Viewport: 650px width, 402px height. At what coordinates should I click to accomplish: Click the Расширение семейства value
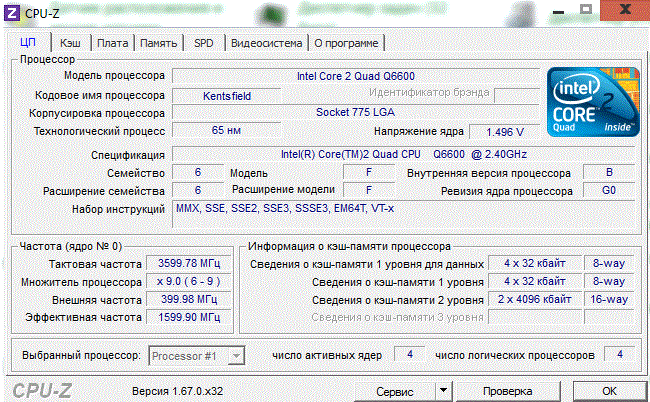[198, 190]
